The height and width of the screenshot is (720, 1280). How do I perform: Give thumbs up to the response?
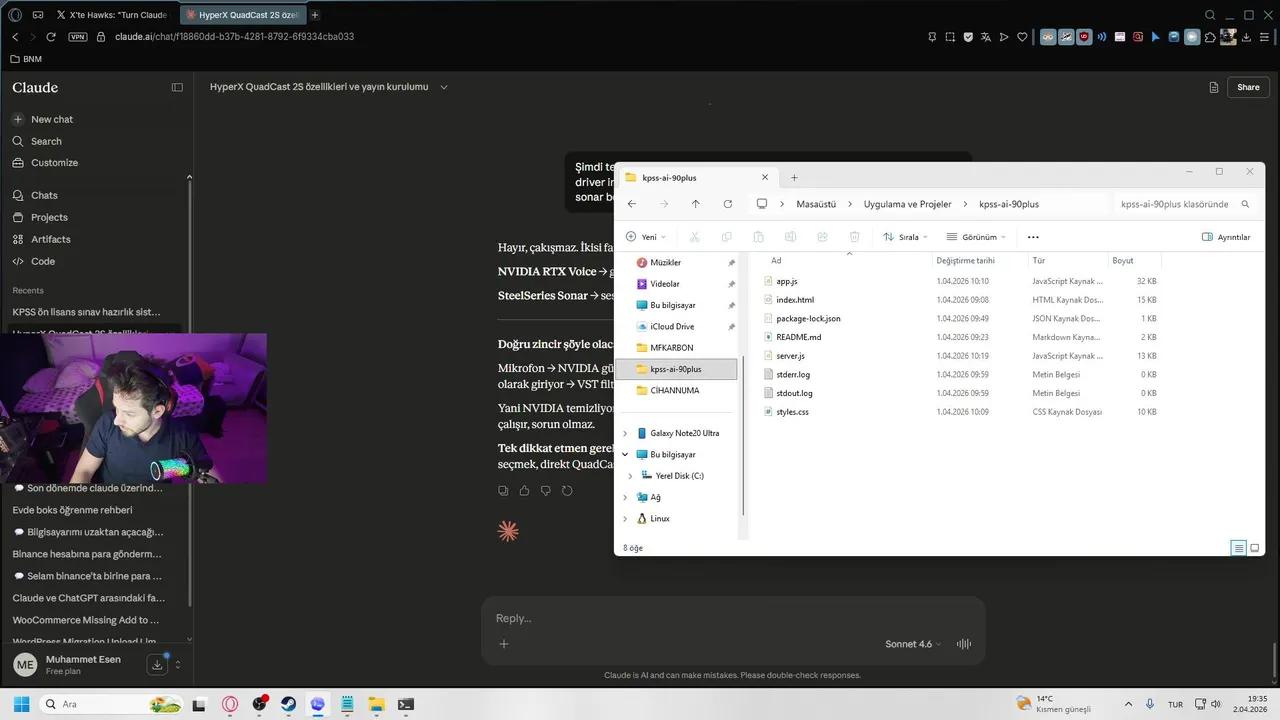[x=525, y=490]
